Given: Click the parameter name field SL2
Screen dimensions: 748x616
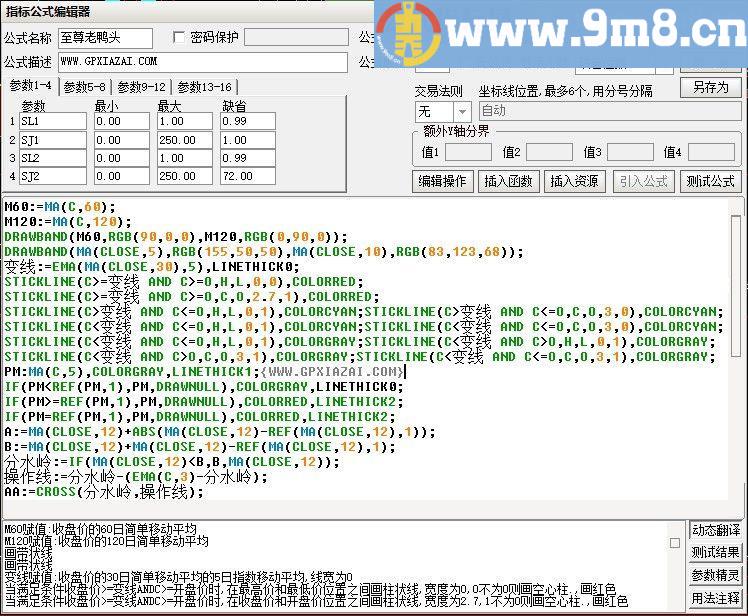Looking at the screenshot, I should pos(53,158).
